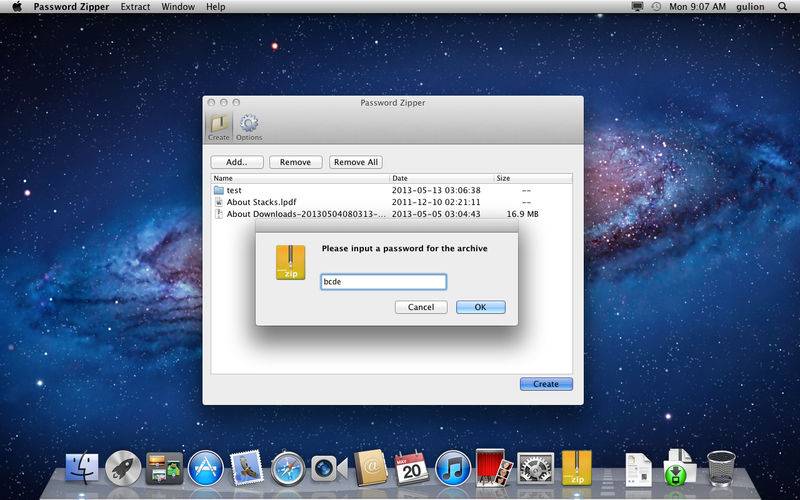Click the 16.9 MB size cell
This screenshot has width=800, height=500.
522,214
